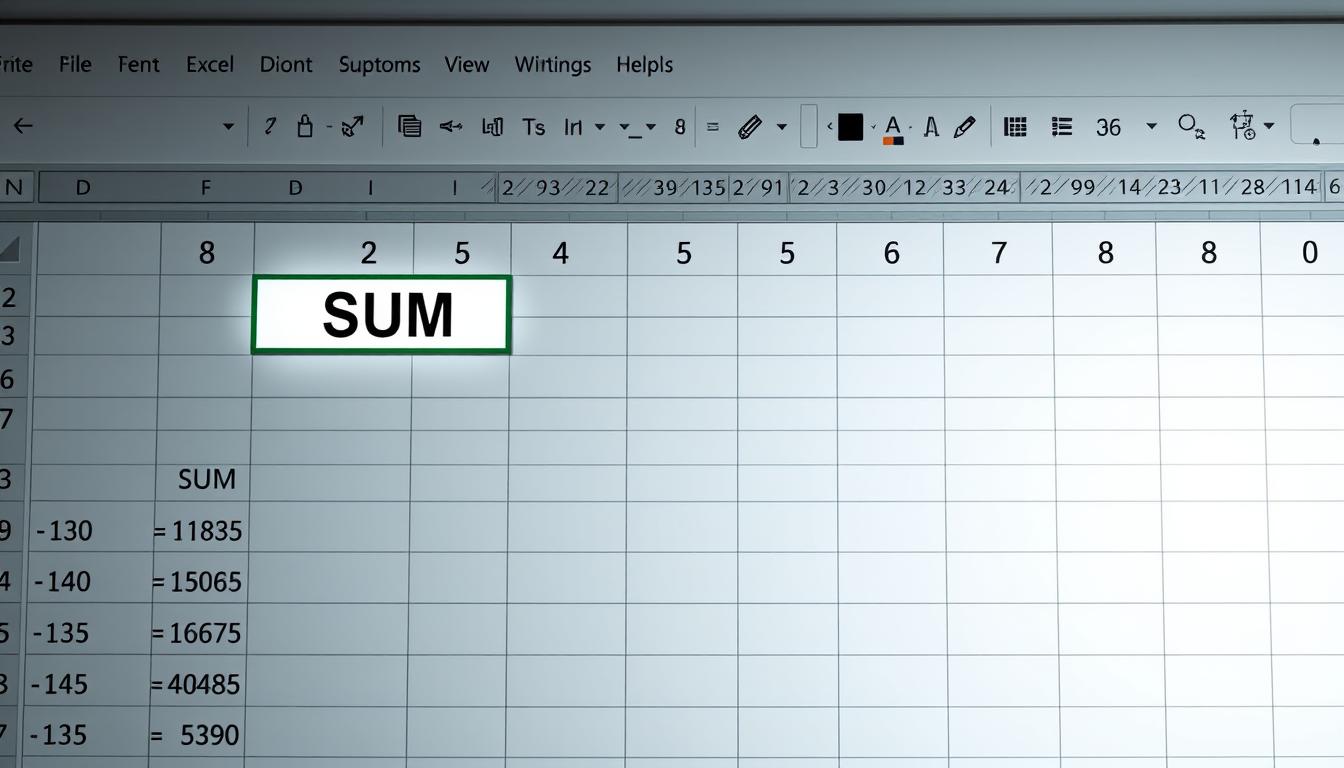Select the highlighted green SUM cell
The image size is (1344, 768).
[382, 315]
